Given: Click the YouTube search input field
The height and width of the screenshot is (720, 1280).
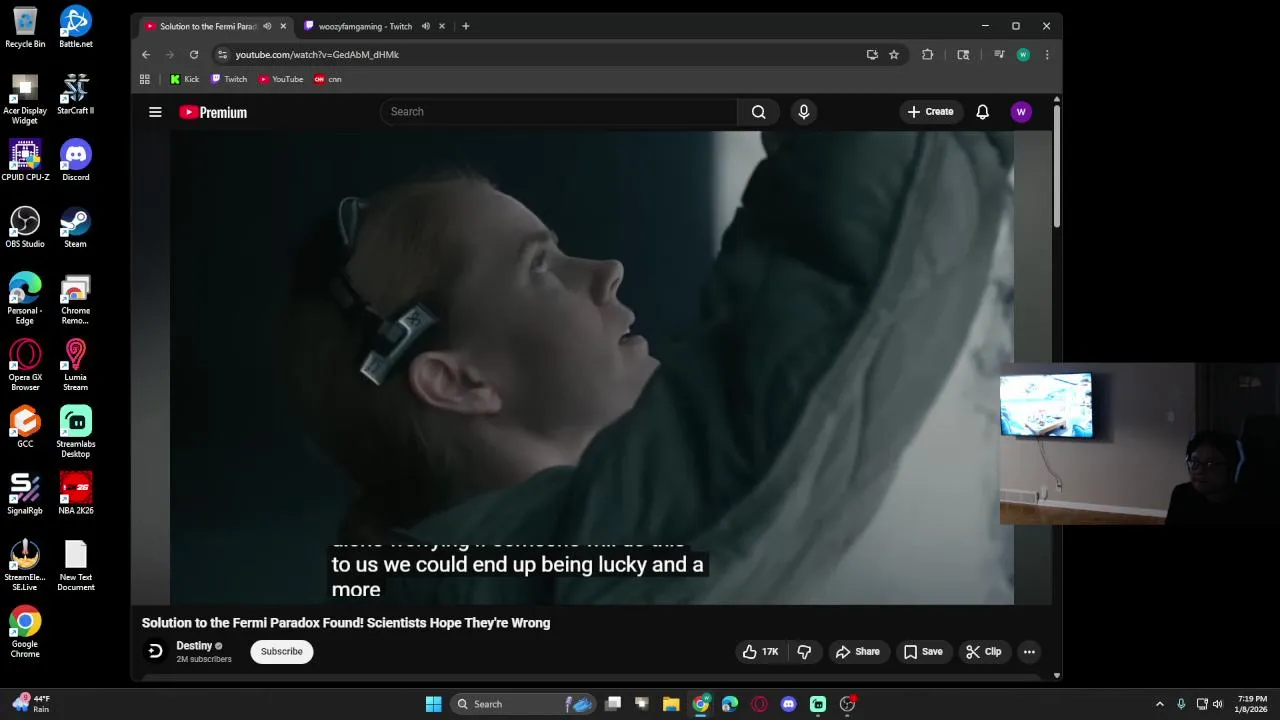Looking at the screenshot, I should coord(558,112).
